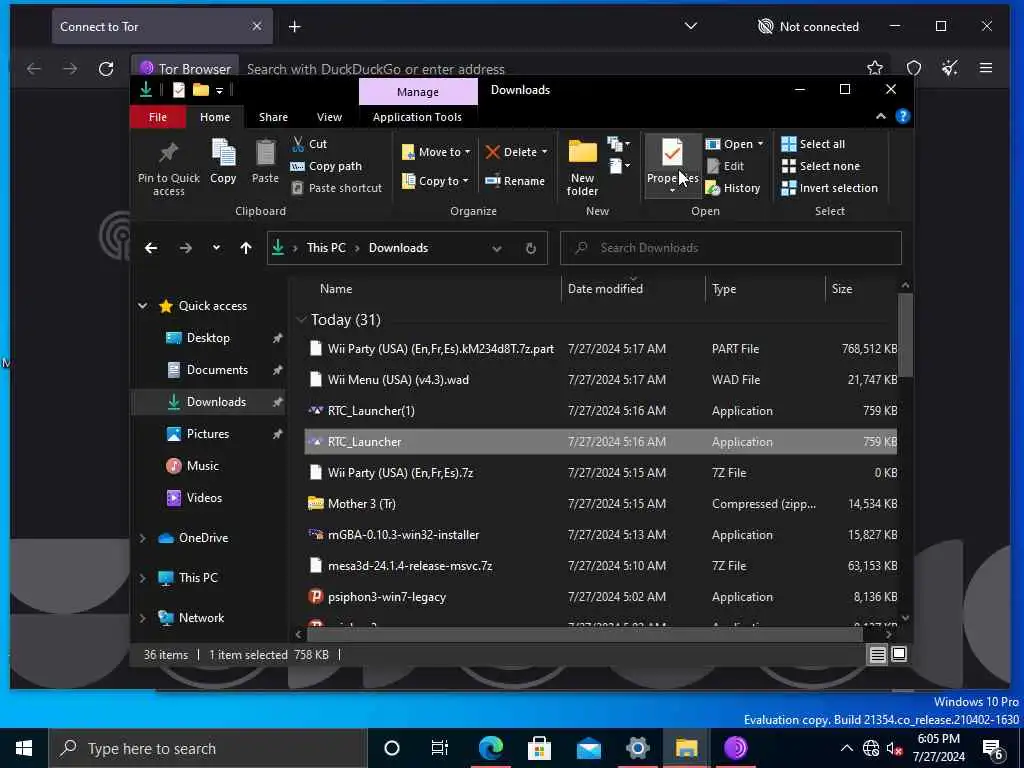
Task: Cut the selected file
Action: click(x=309, y=144)
